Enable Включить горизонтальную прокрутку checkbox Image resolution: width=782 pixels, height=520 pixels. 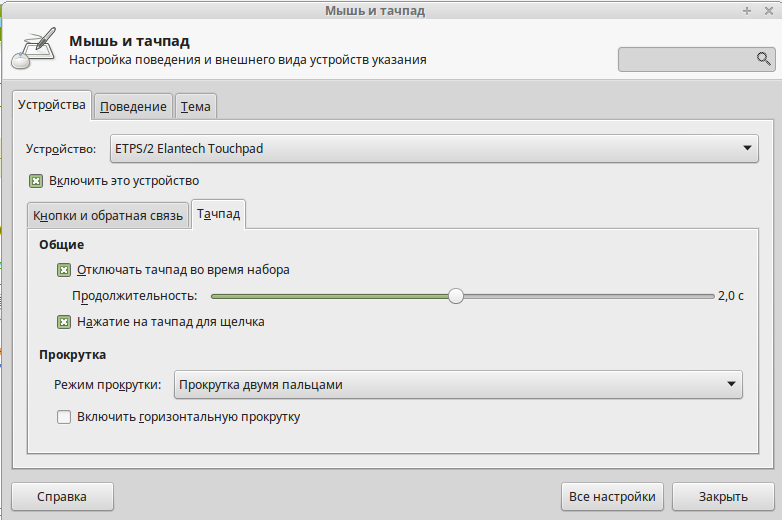tap(64, 417)
